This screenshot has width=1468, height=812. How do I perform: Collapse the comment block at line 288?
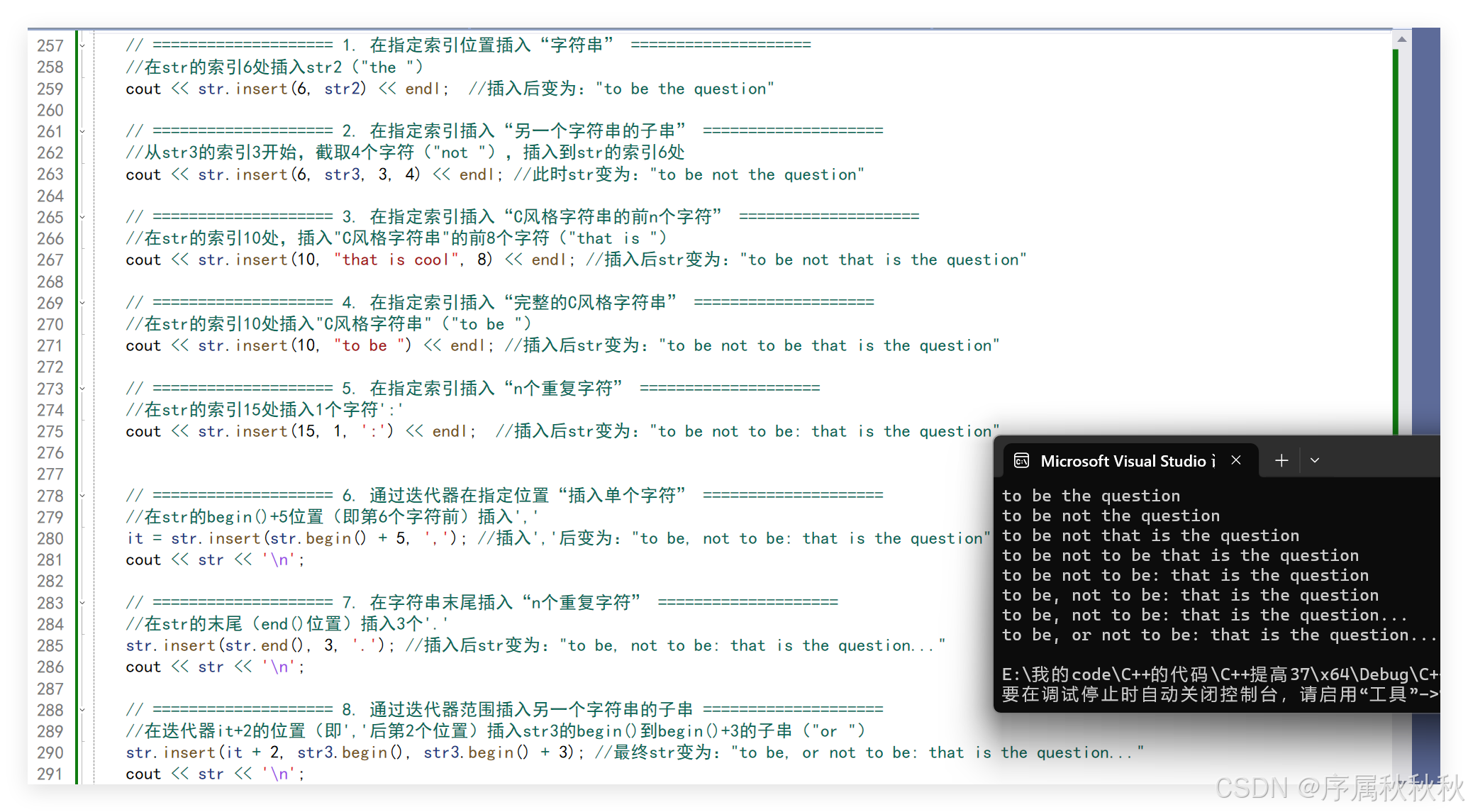pyautogui.click(x=82, y=711)
